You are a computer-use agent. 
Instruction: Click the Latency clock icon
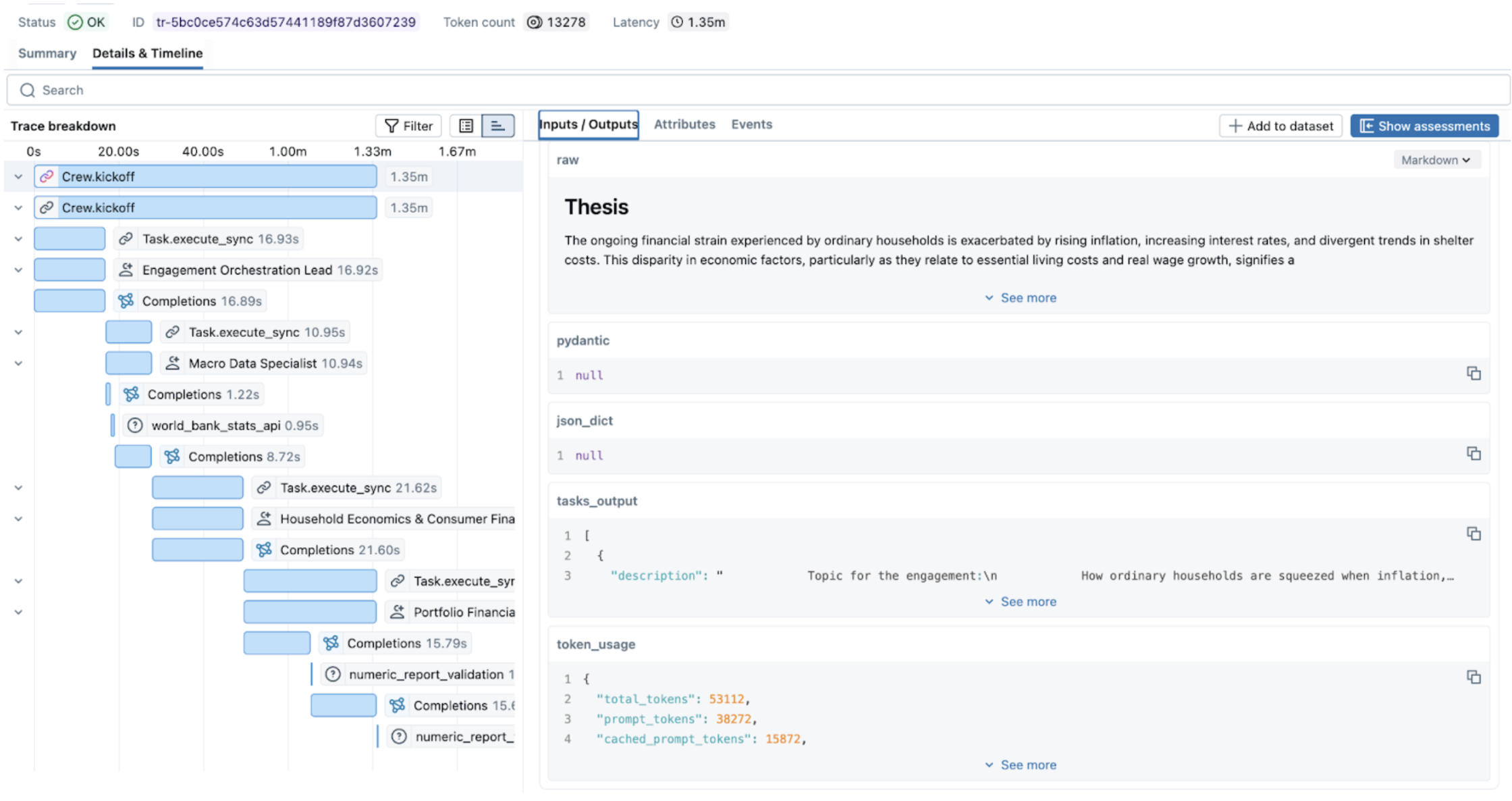pyautogui.click(x=677, y=22)
